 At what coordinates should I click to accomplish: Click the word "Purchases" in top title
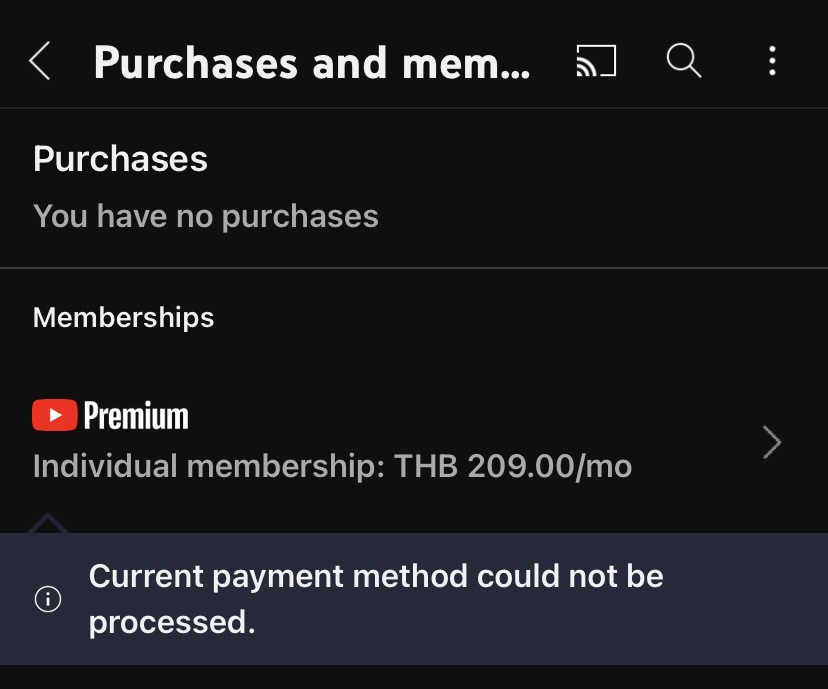197,63
